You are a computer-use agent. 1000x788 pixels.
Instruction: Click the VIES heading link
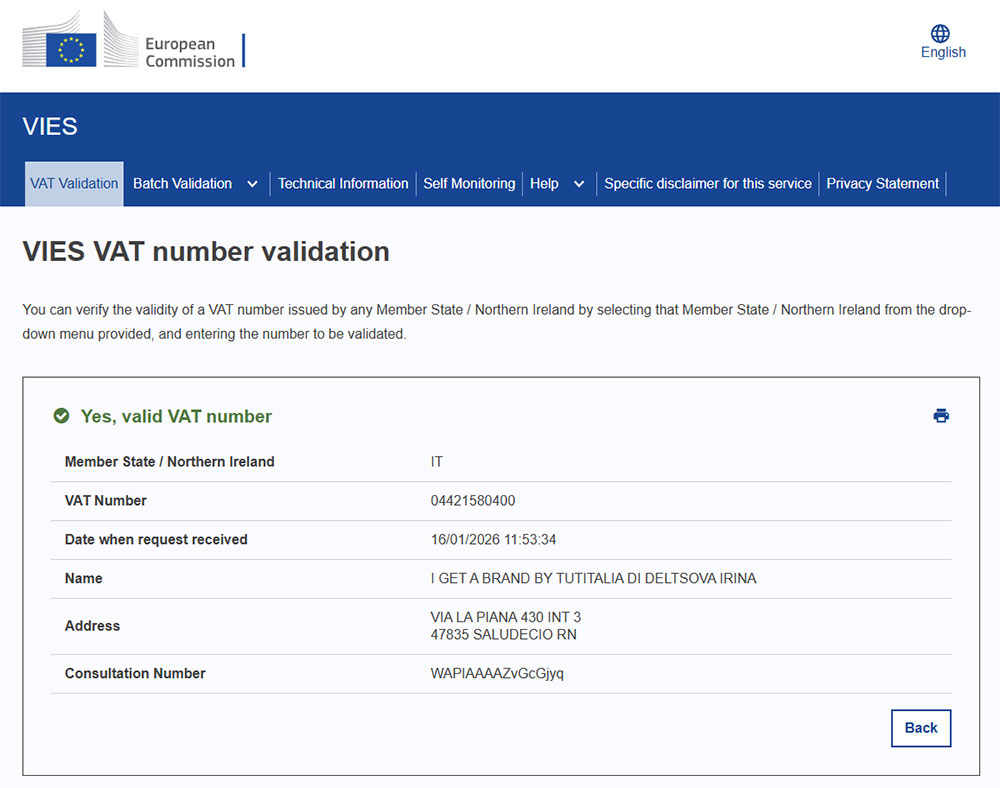click(49, 126)
